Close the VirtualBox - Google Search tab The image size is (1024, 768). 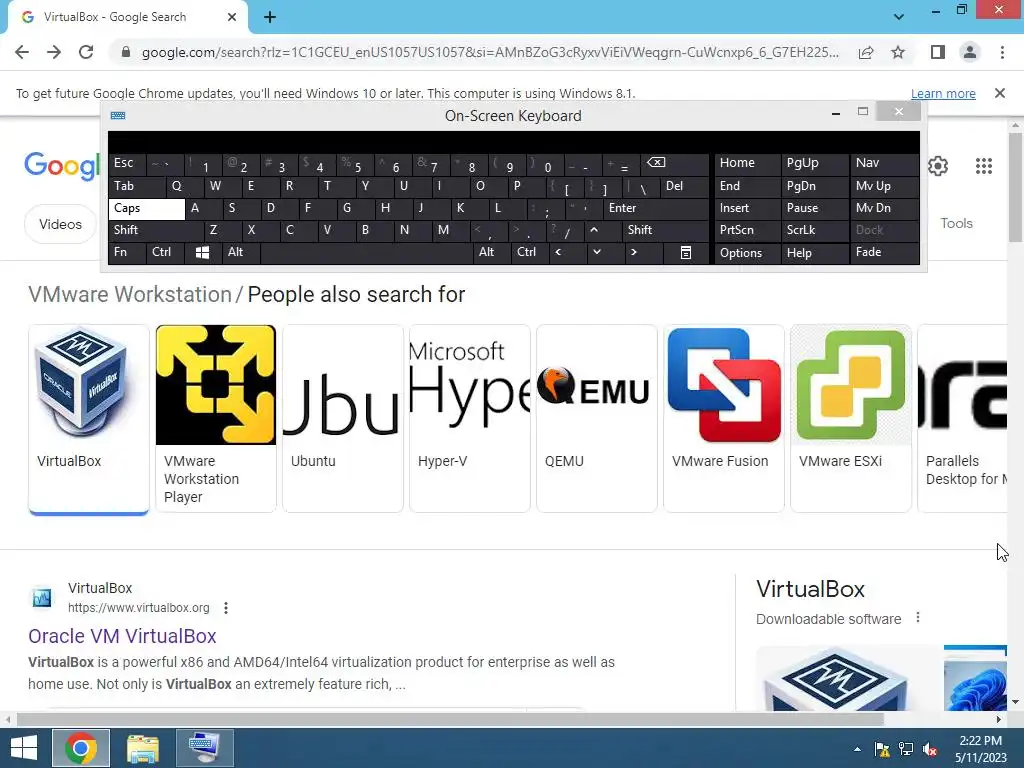click(x=232, y=17)
